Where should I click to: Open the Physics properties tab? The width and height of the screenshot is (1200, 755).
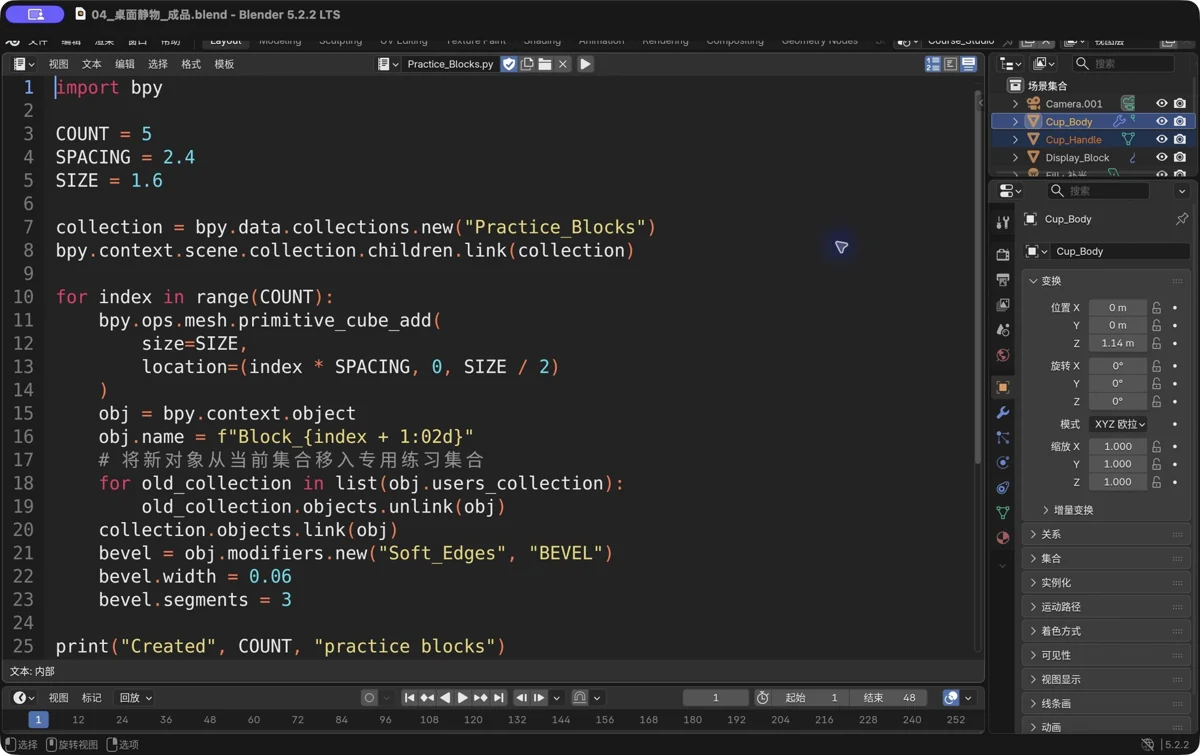1003,462
